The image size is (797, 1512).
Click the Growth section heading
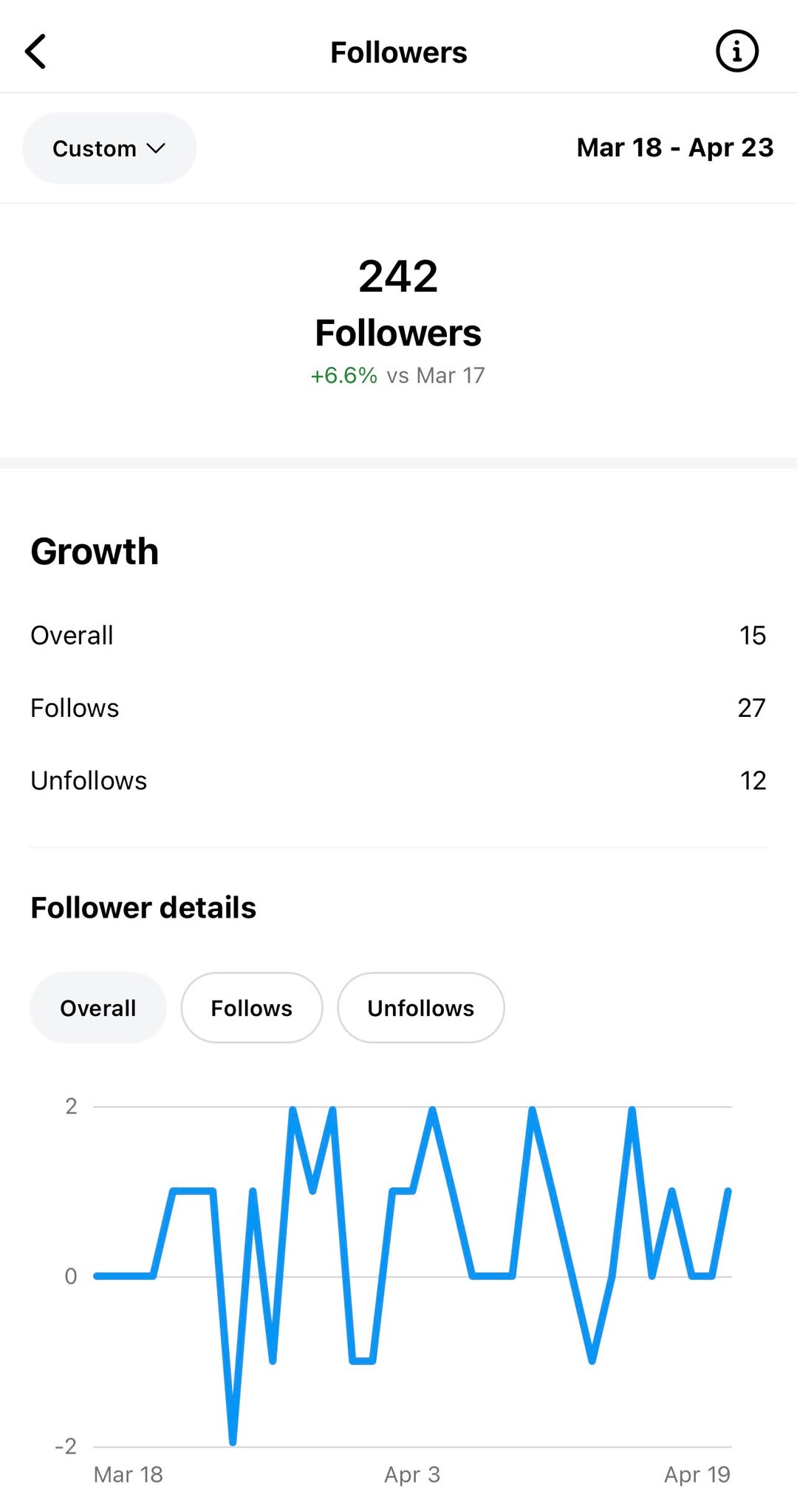tap(95, 551)
